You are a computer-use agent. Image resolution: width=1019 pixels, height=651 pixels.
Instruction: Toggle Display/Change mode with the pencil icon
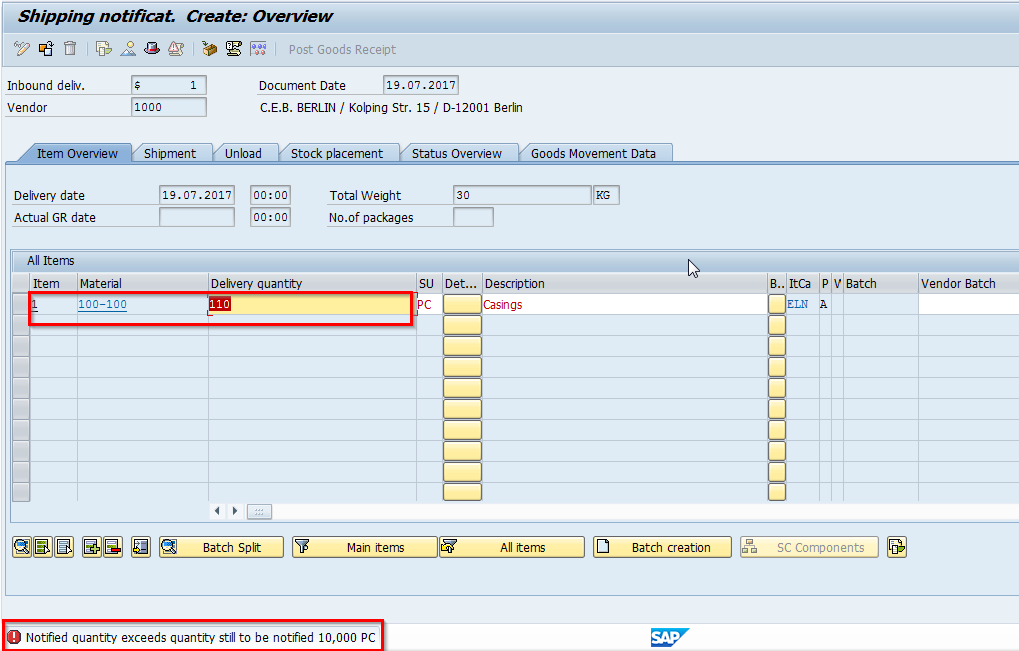coord(22,48)
